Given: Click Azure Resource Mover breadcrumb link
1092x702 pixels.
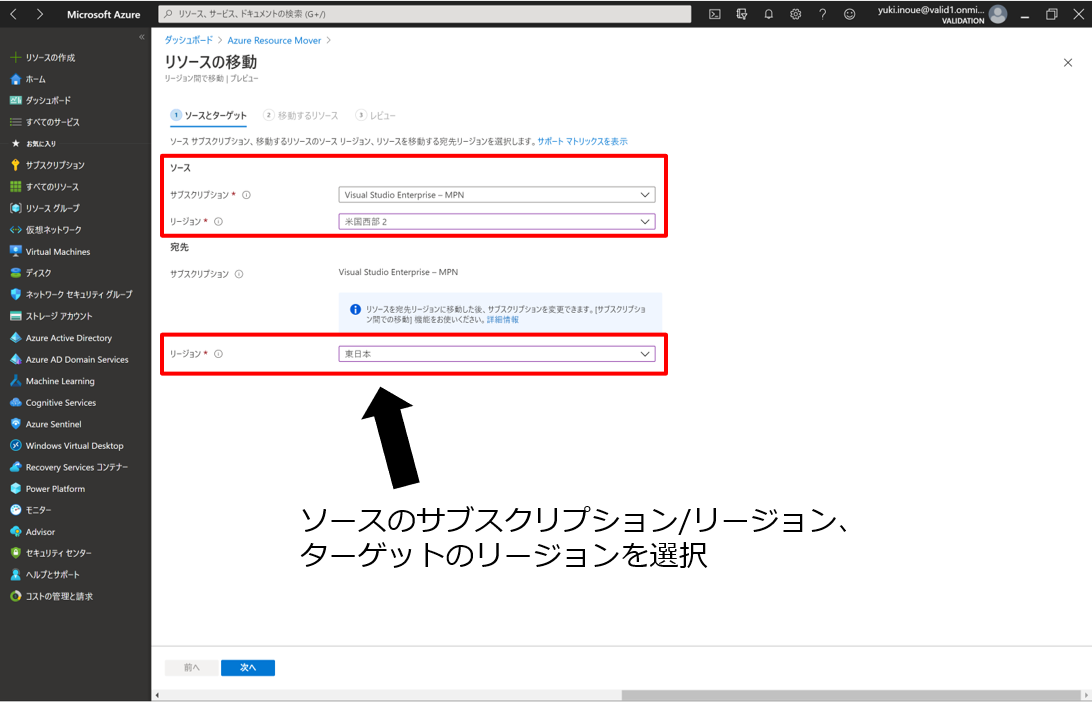Looking at the screenshot, I should (274, 40).
